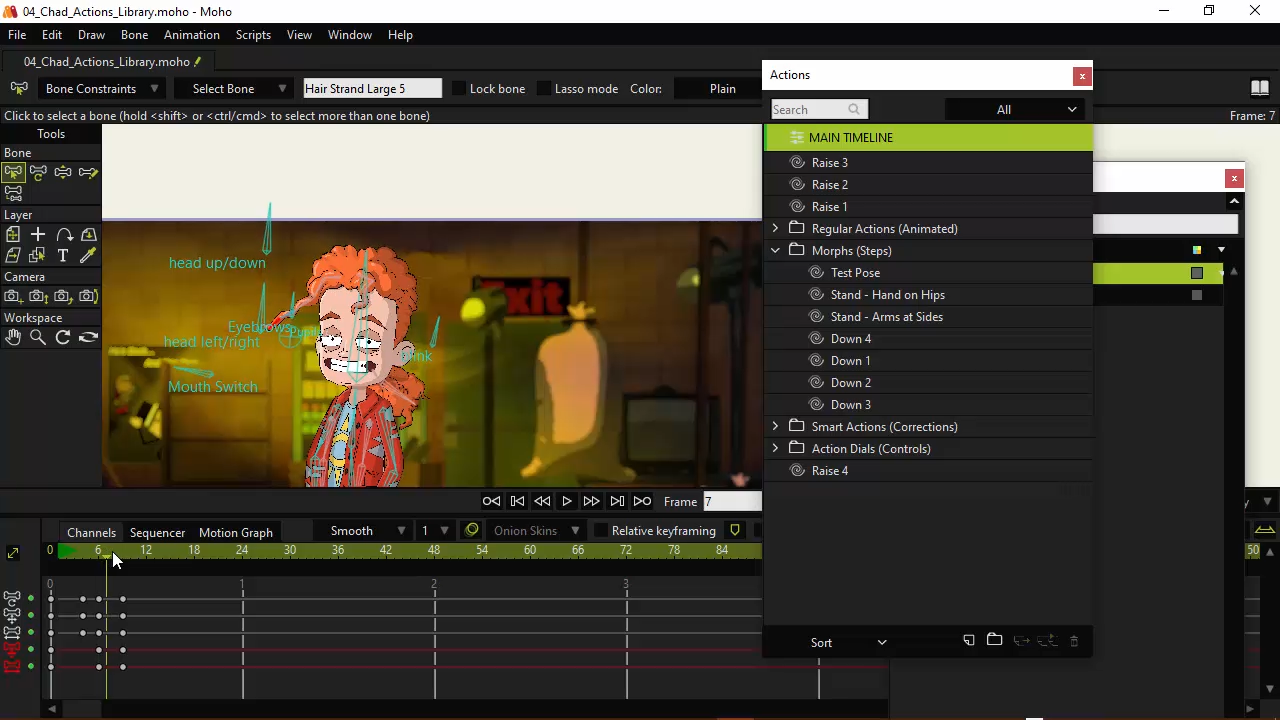The width and height of the screenshot is (1280, 720).
Task: Click the new folder icon in Actions panel
Action: 994,641
